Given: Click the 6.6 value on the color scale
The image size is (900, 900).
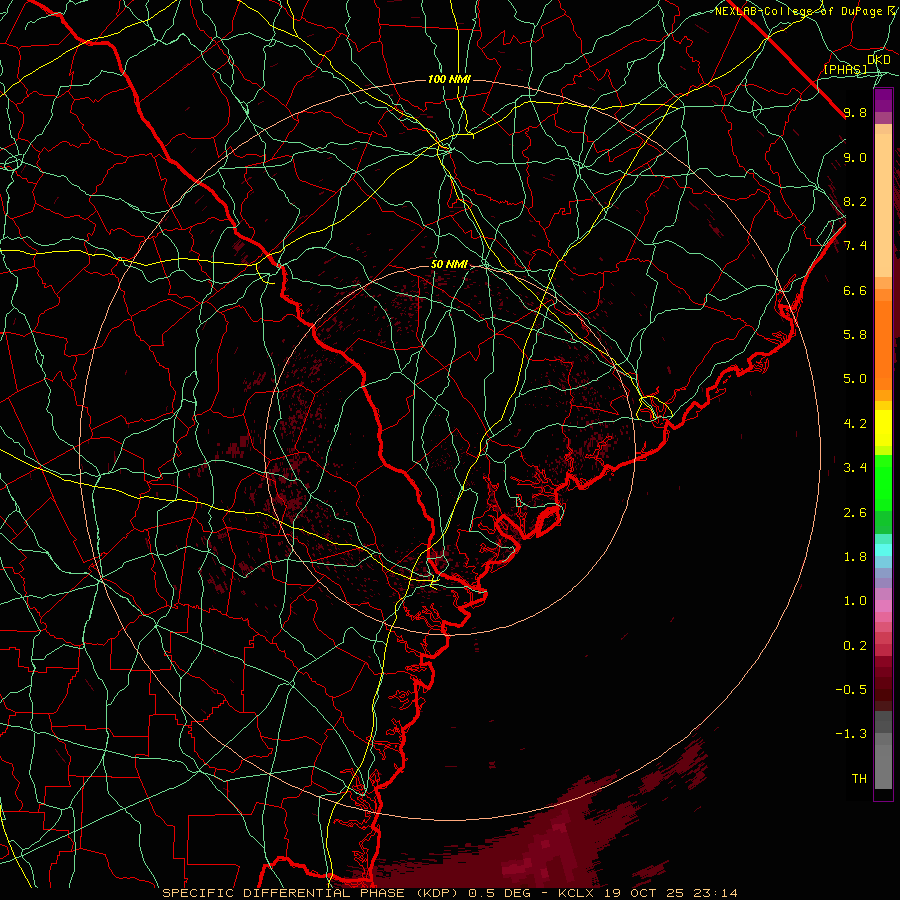Looking at the screenshot, I should pyautogui.click(x=855, y=290).
